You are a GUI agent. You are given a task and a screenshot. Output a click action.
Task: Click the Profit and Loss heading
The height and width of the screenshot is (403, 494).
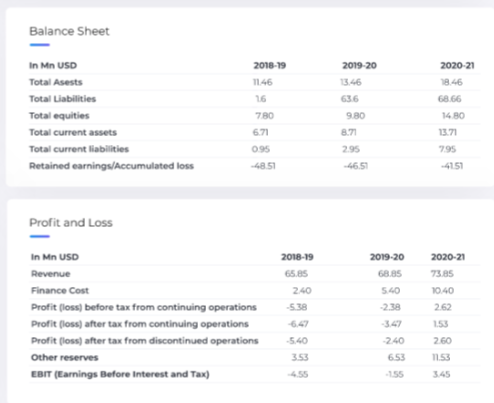click(x=71, y=223)
